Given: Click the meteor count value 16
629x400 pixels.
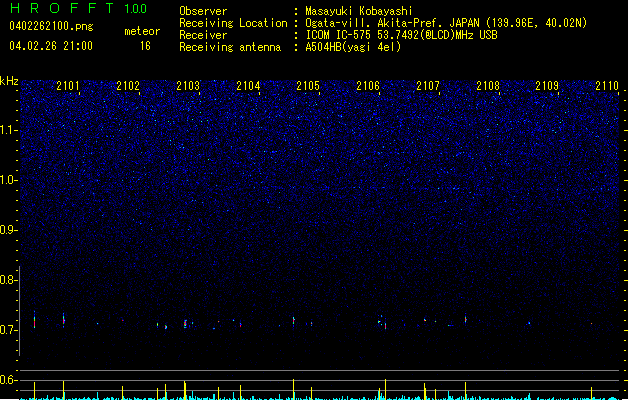Looking at the screenshot, I should pos(145,46).
